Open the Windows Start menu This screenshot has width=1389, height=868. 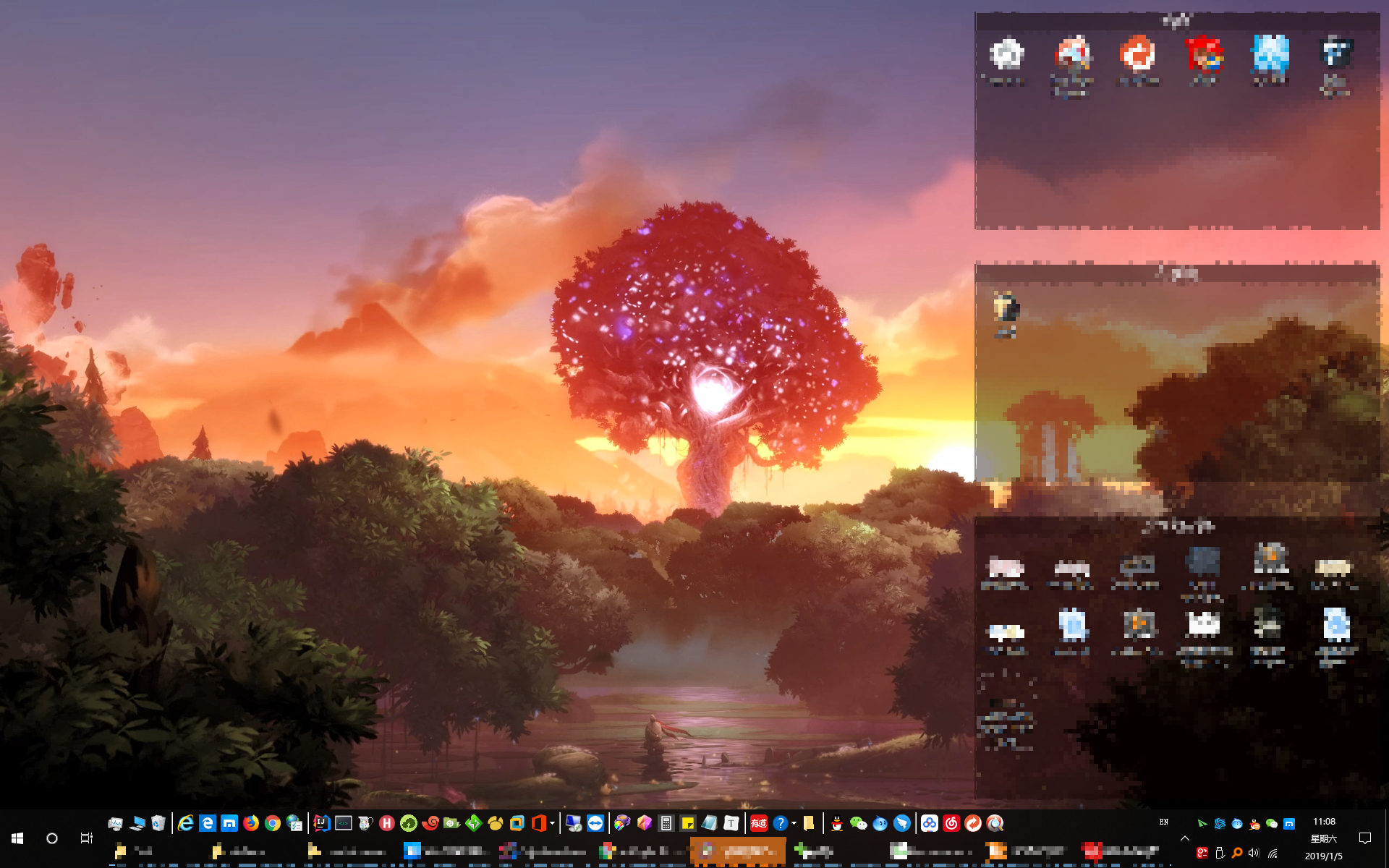pos(17,838)
